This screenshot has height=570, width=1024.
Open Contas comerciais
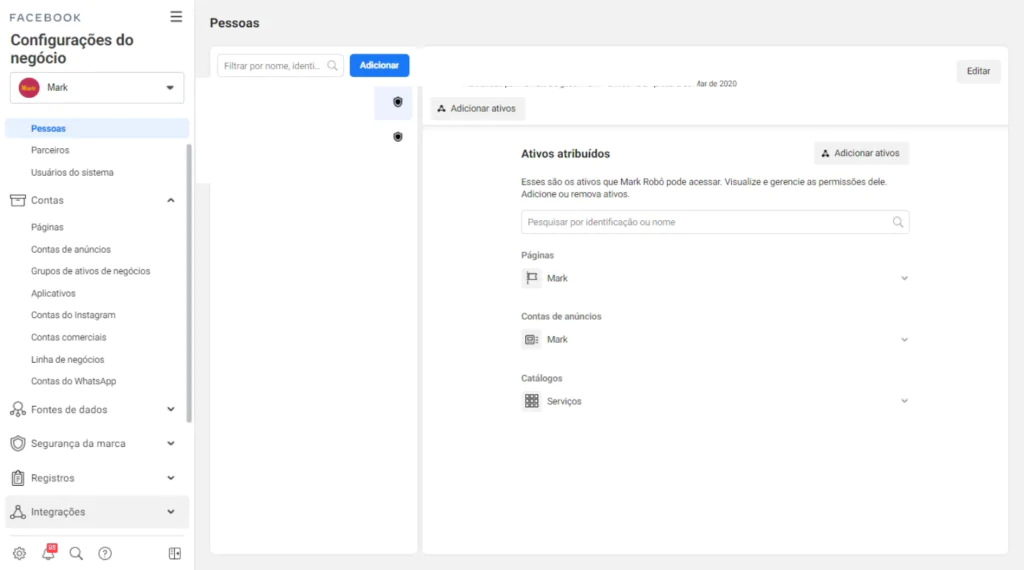click(69, 337)
